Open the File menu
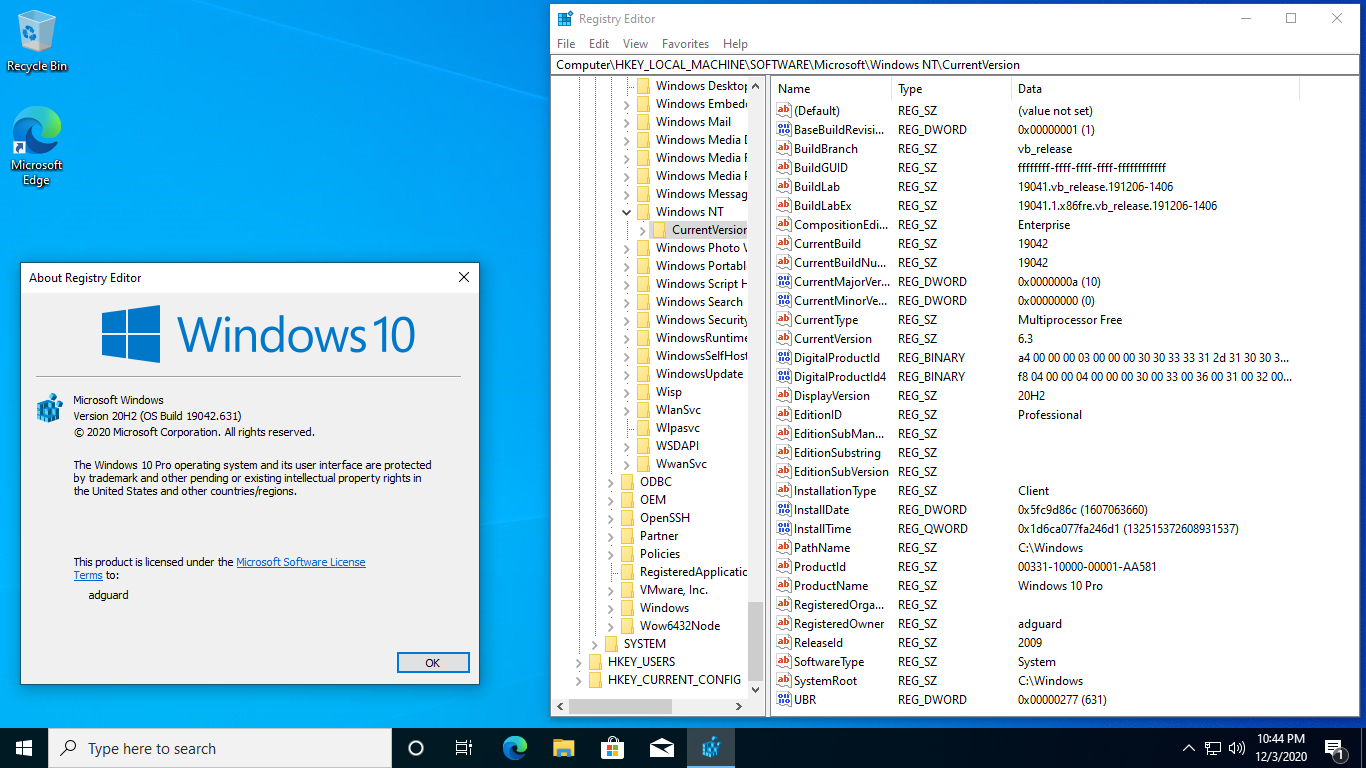 [x=566, y=44]
